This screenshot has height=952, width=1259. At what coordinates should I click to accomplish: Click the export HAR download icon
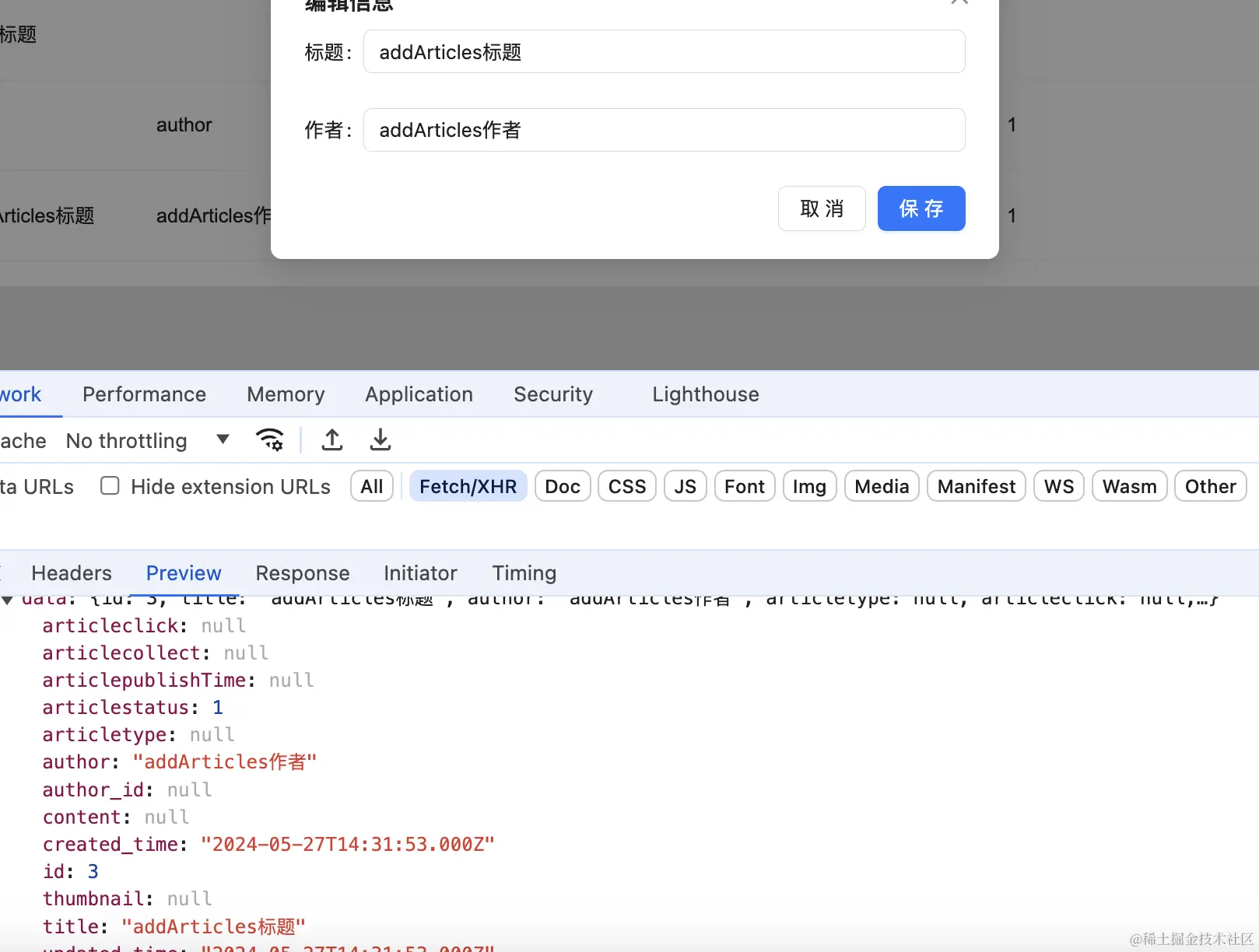click(381, 440)
